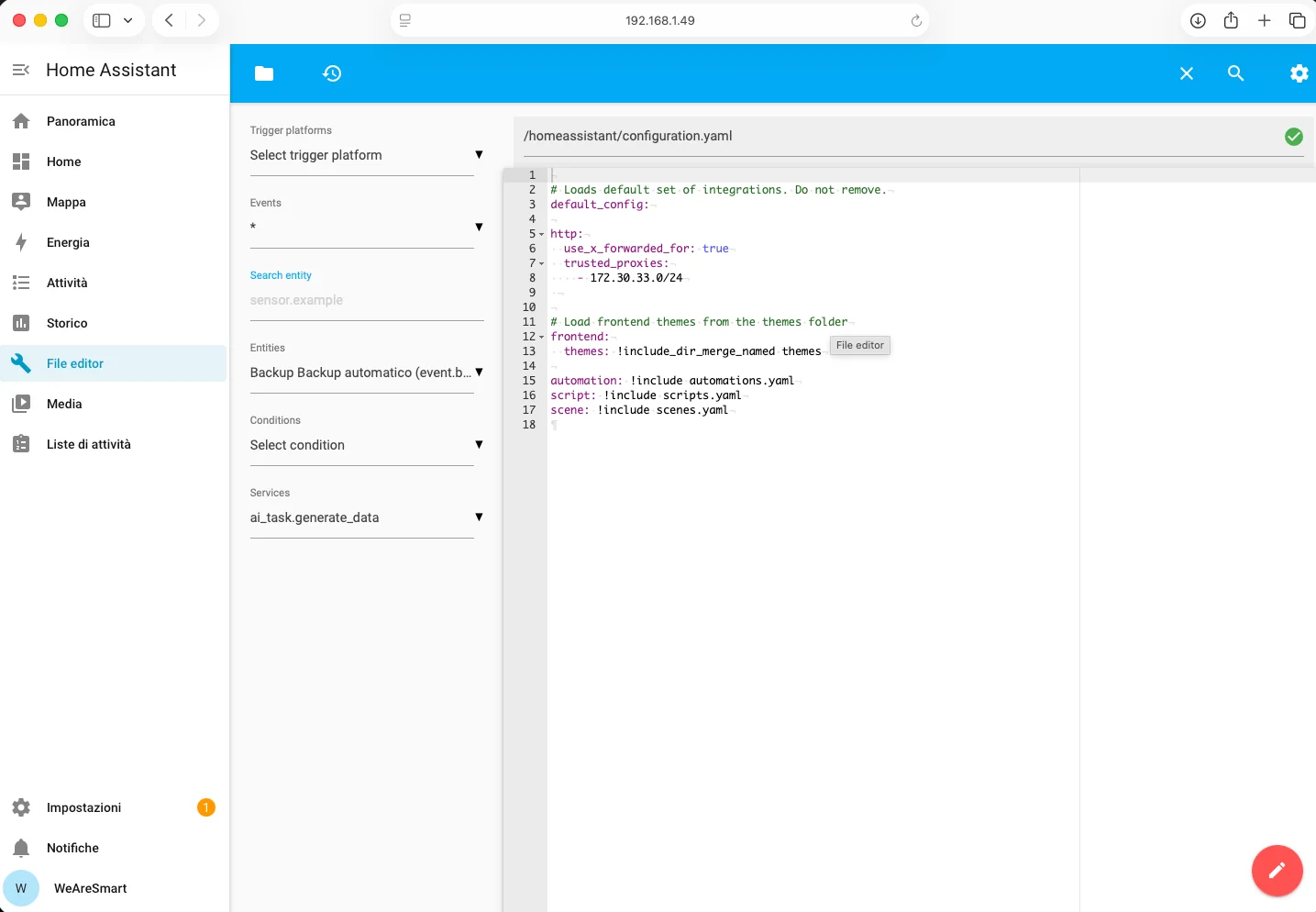The width and height of the screenshot is (1316, 912).
Task: Click the Attività list icon
Action: (21, 283)
